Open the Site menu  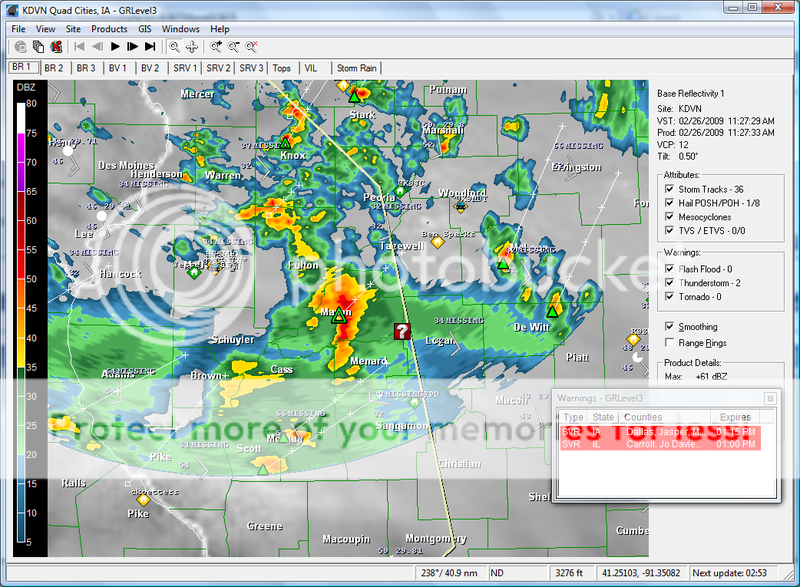(x=73, y=29)
